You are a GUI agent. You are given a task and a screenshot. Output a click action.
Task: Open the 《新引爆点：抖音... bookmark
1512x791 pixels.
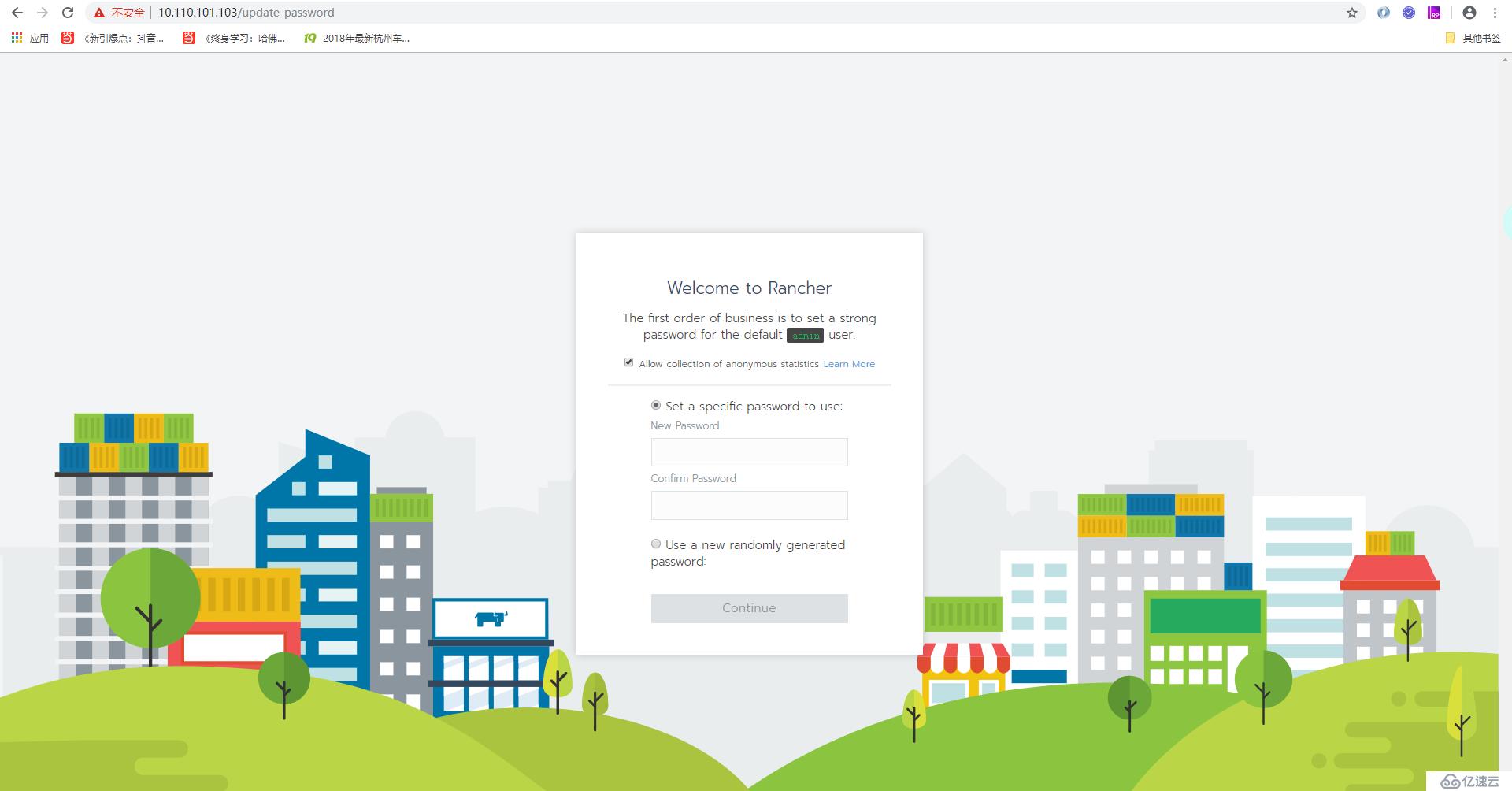point(113,38)
